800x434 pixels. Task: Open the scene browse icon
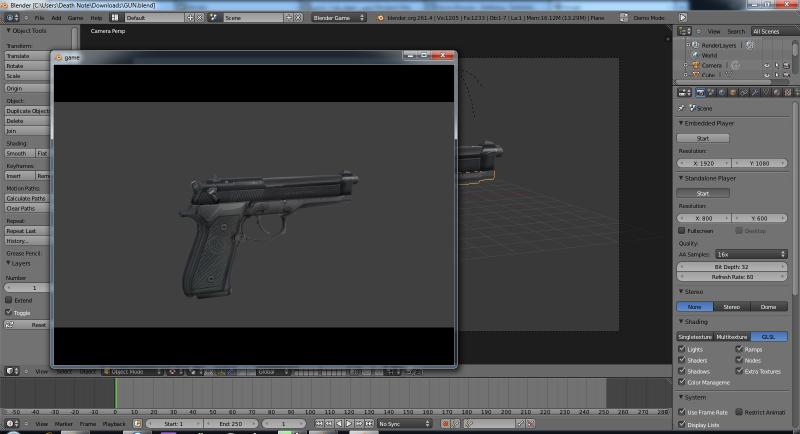pos(214,17)
